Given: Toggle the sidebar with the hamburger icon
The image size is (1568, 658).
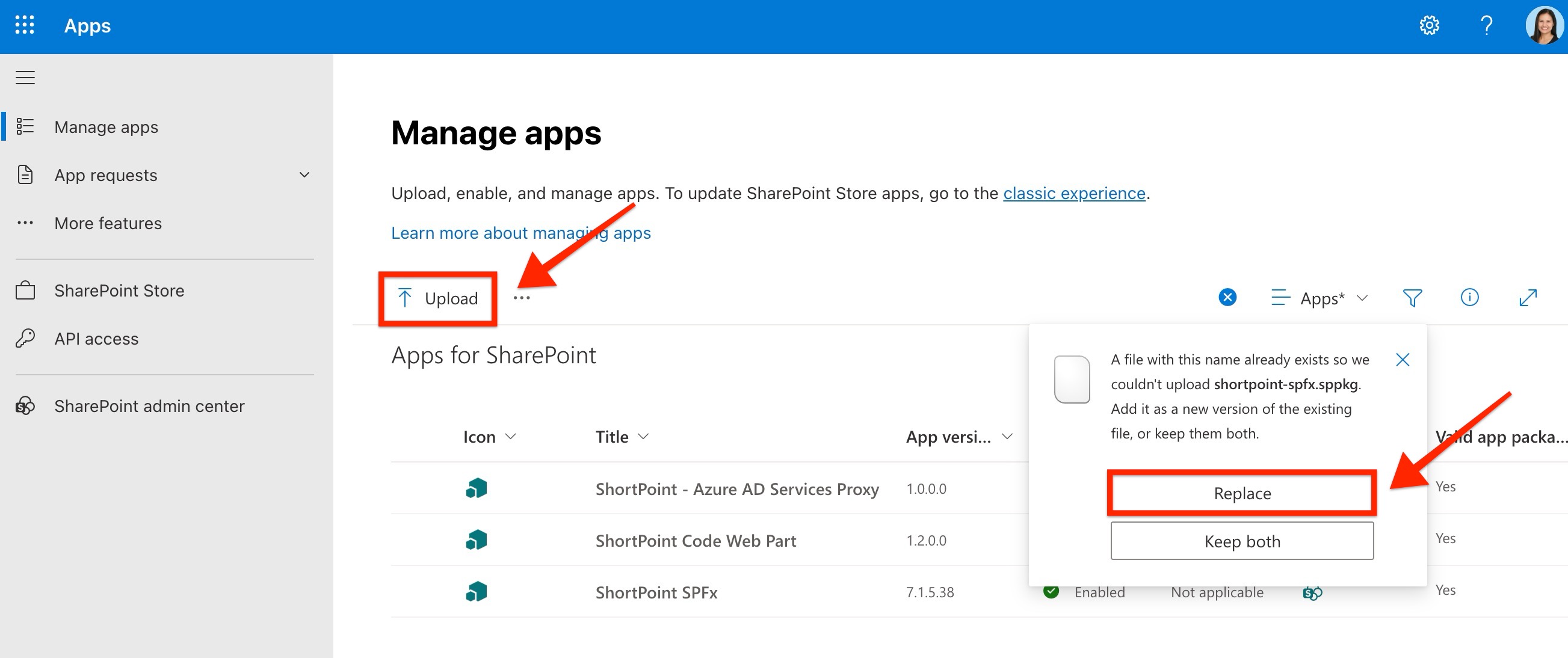Looking at the screenshot, I should (x=25, y=78).
